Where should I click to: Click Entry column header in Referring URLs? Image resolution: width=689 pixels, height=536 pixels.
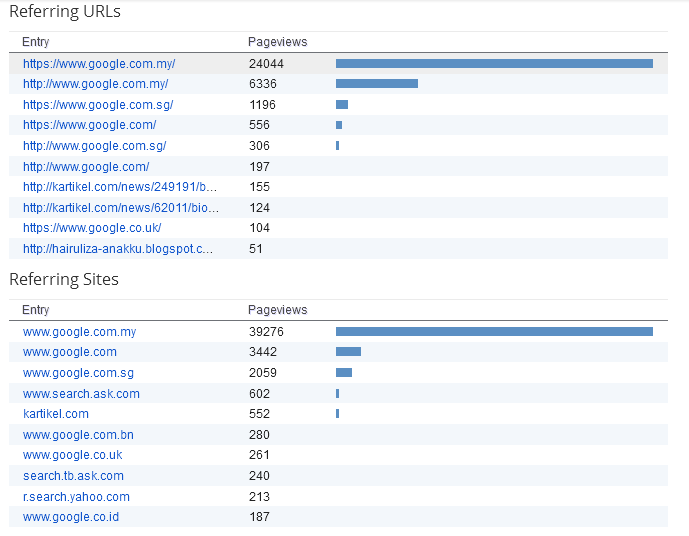coord(36,42)
